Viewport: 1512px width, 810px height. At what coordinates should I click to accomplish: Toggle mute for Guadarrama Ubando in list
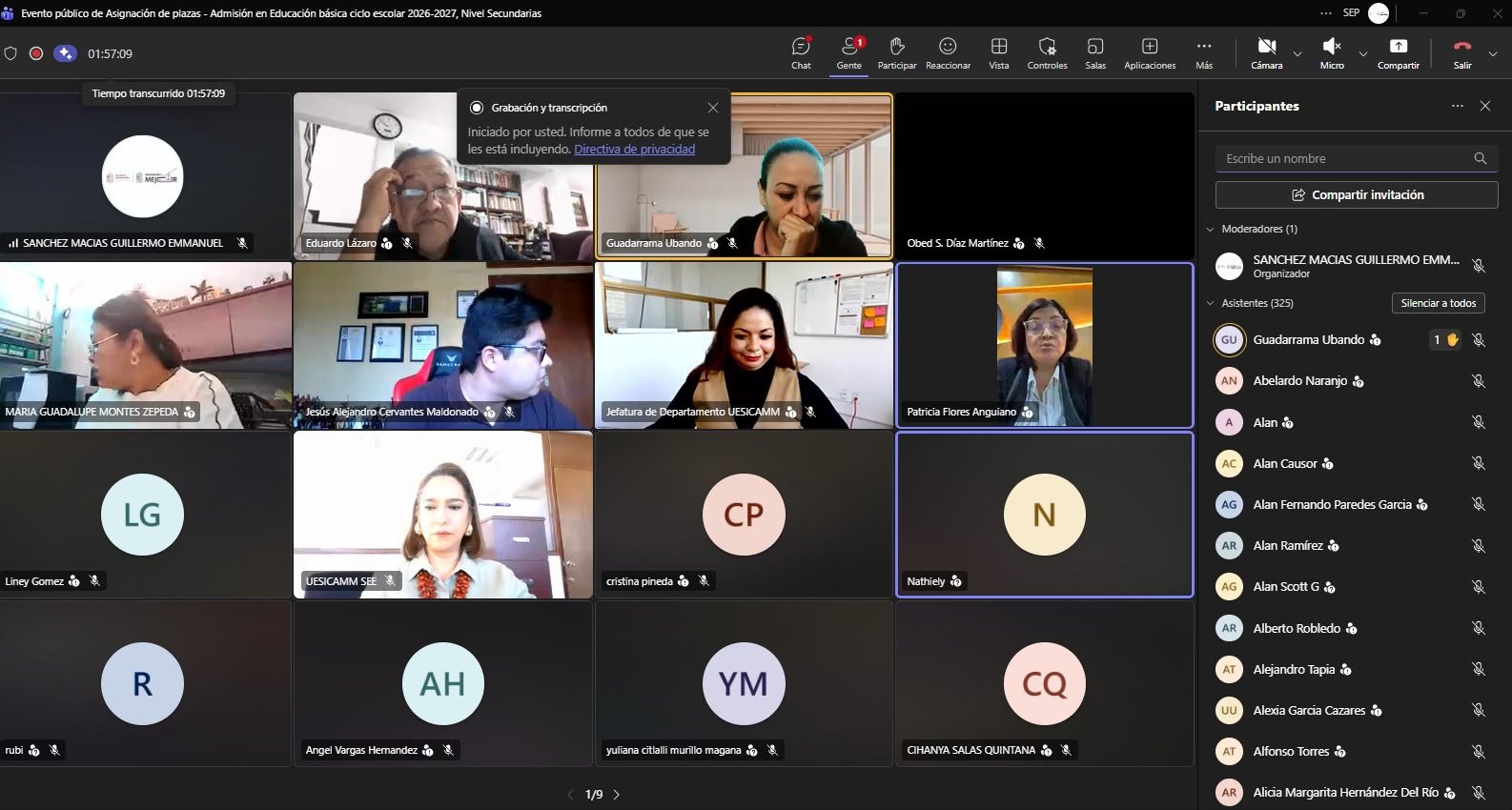pyautogui.click(x=1479, y=340)
